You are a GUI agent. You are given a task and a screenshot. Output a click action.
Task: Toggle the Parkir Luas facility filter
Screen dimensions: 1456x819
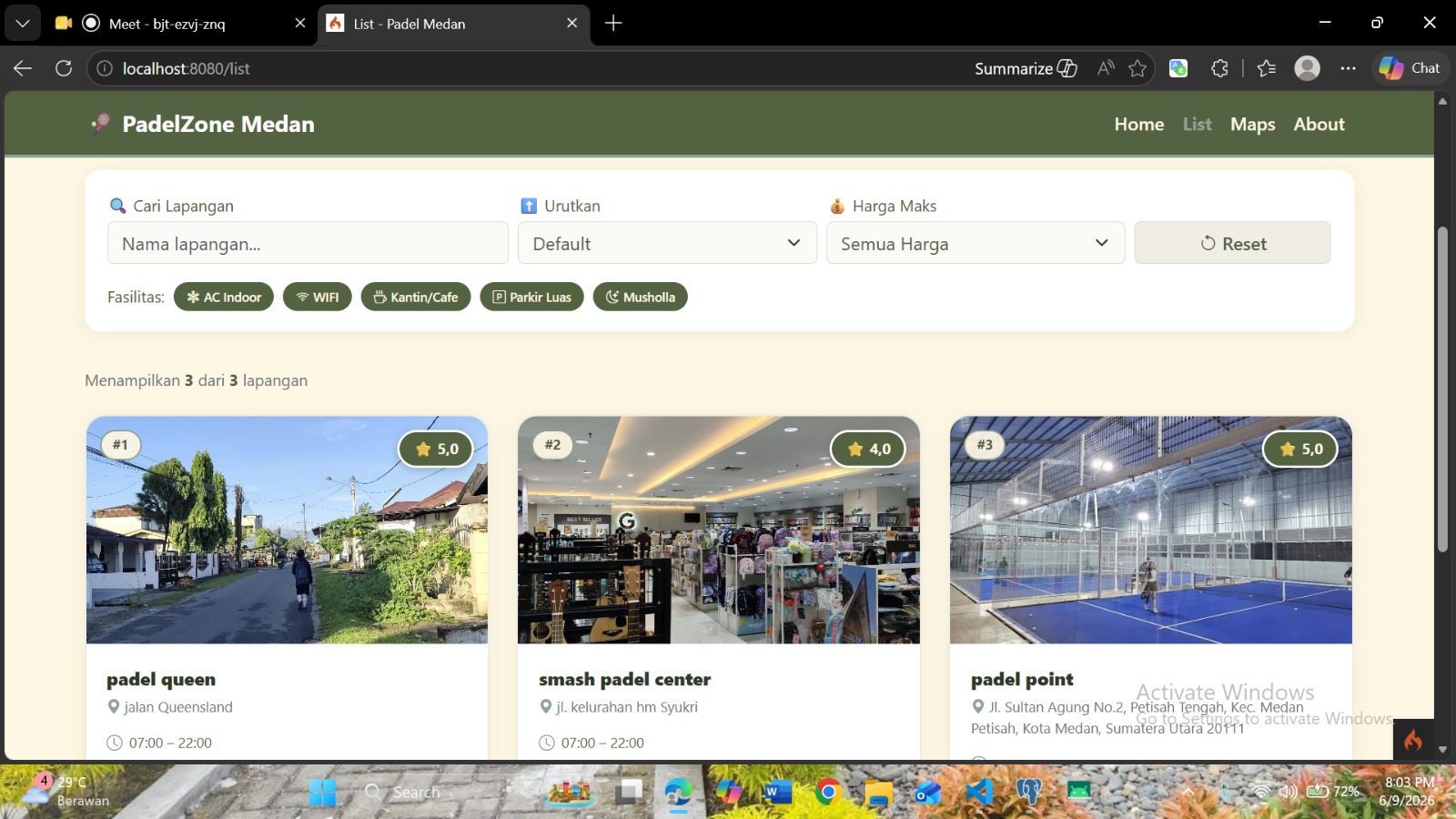532,297
